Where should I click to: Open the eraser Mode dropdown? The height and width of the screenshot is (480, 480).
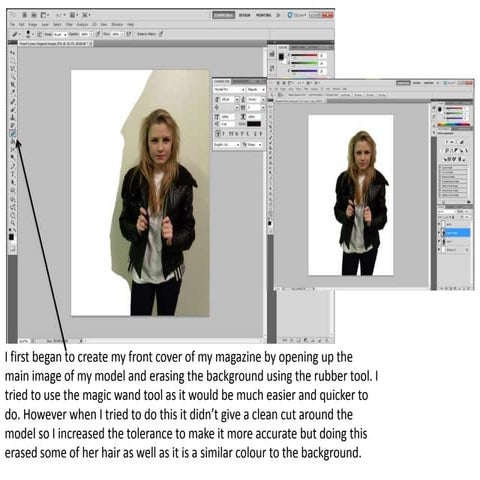tap(60, 34)
